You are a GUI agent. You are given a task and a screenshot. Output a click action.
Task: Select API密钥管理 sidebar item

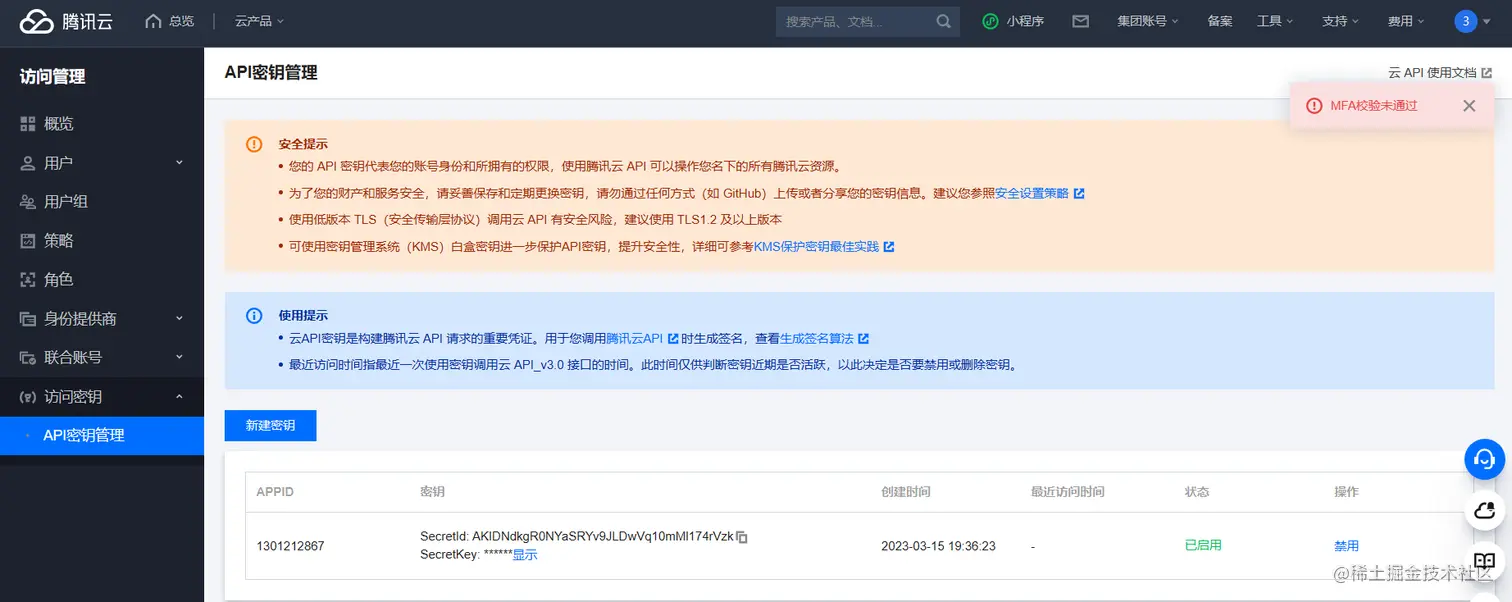pos(102,436)
